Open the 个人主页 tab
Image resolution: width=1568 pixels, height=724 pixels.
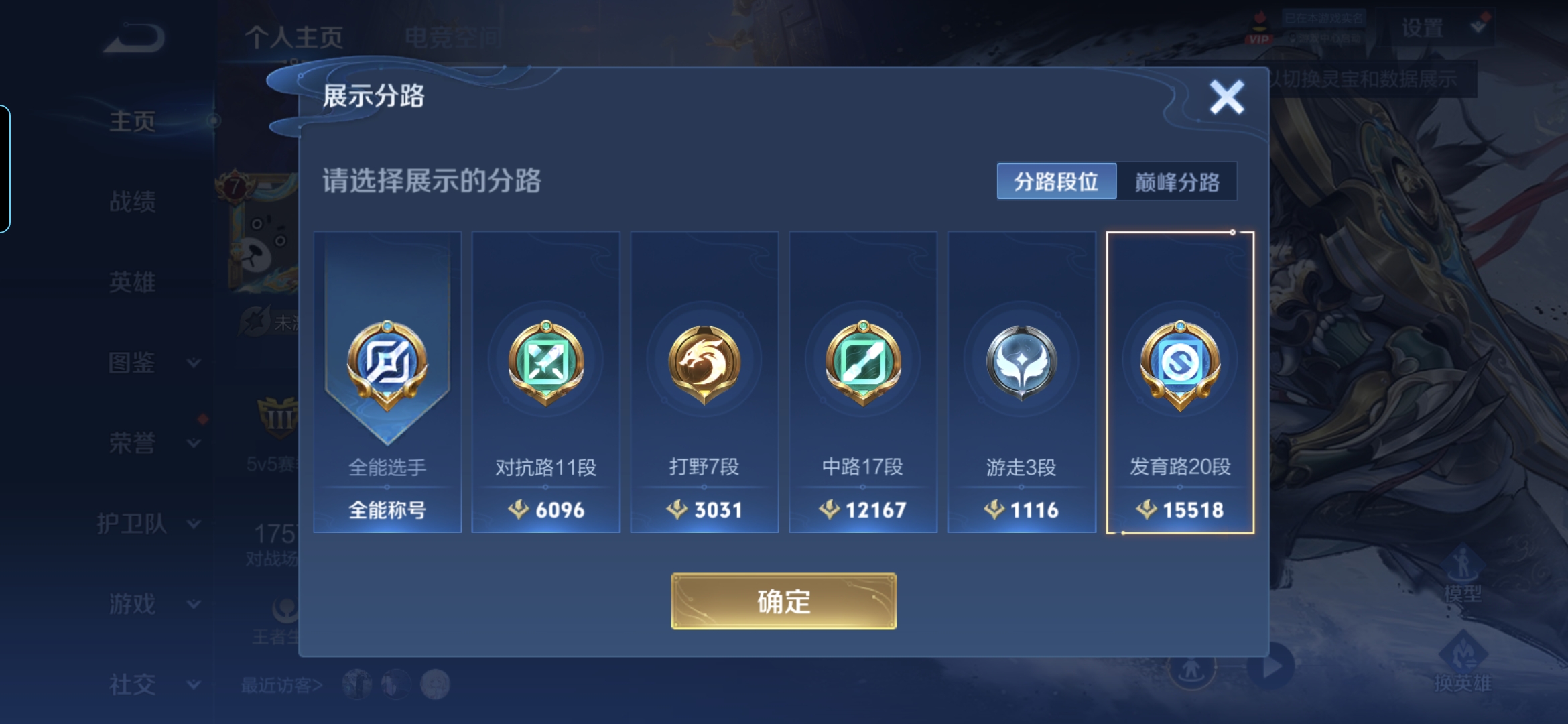(294, 37)
